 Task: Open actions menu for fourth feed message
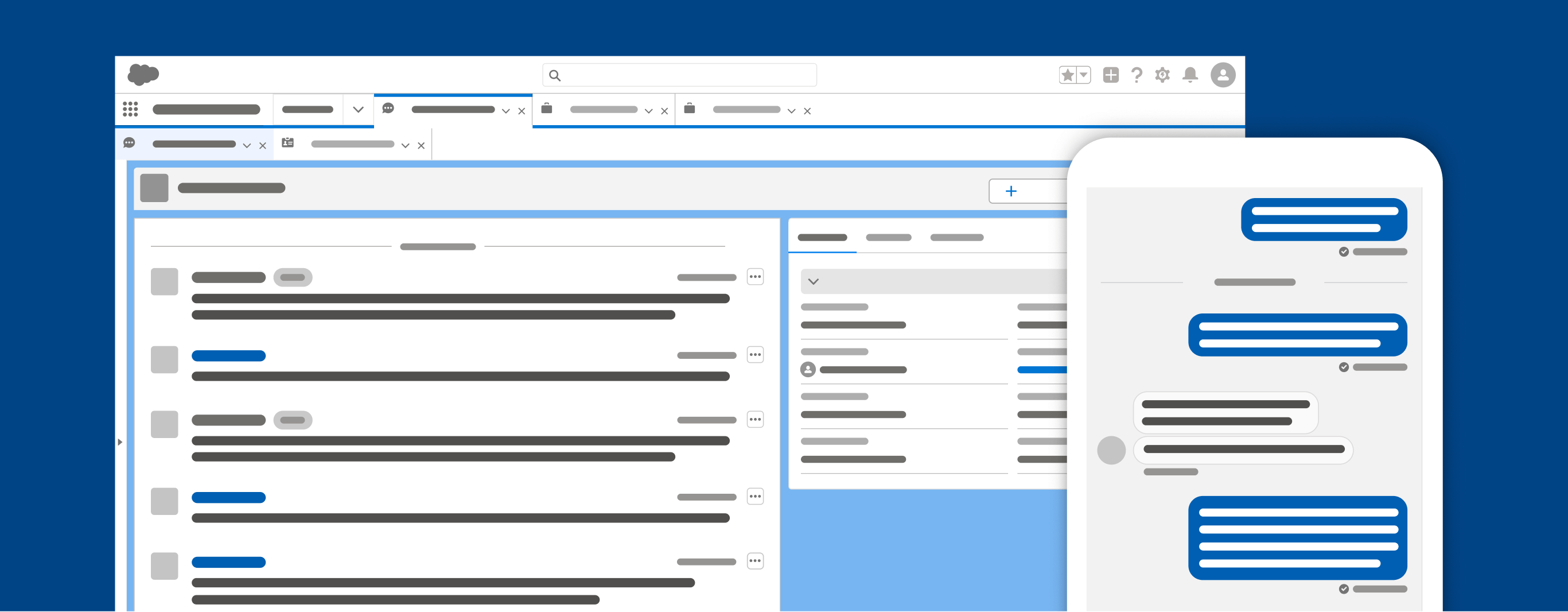[756, 497]
